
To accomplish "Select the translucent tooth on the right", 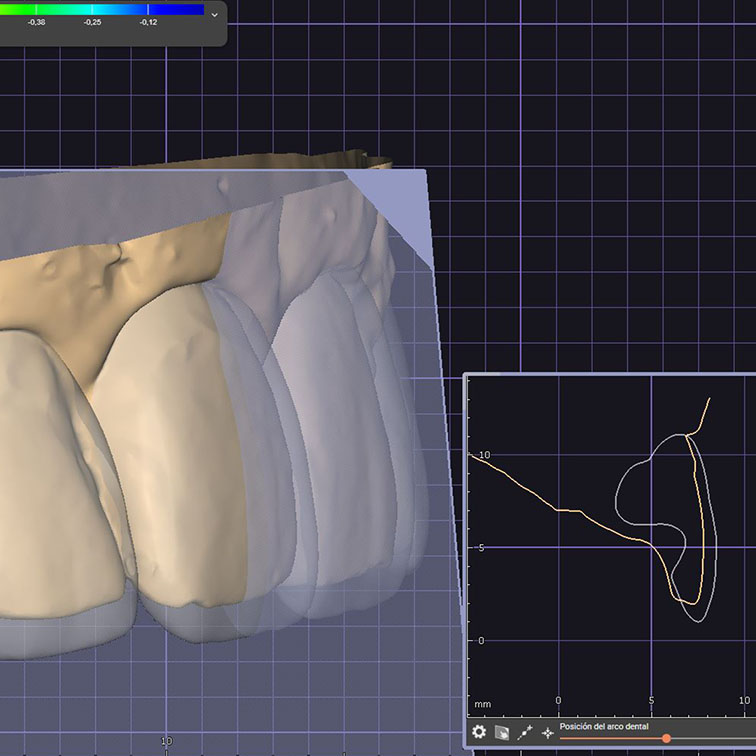I will 340,450.
